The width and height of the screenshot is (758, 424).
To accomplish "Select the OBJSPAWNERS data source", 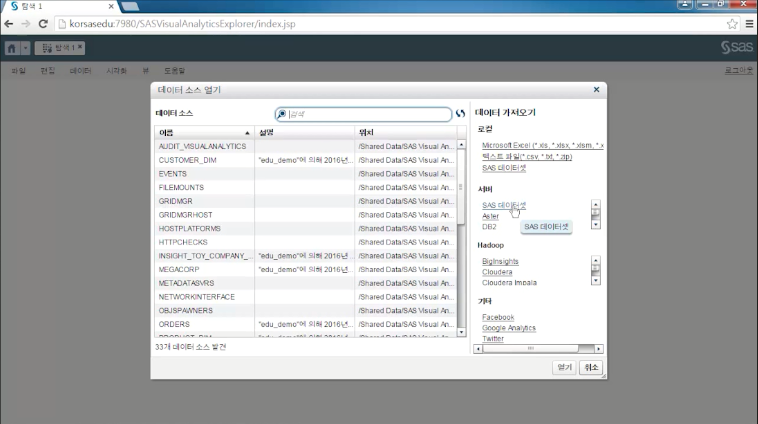I will pos(306,310).
